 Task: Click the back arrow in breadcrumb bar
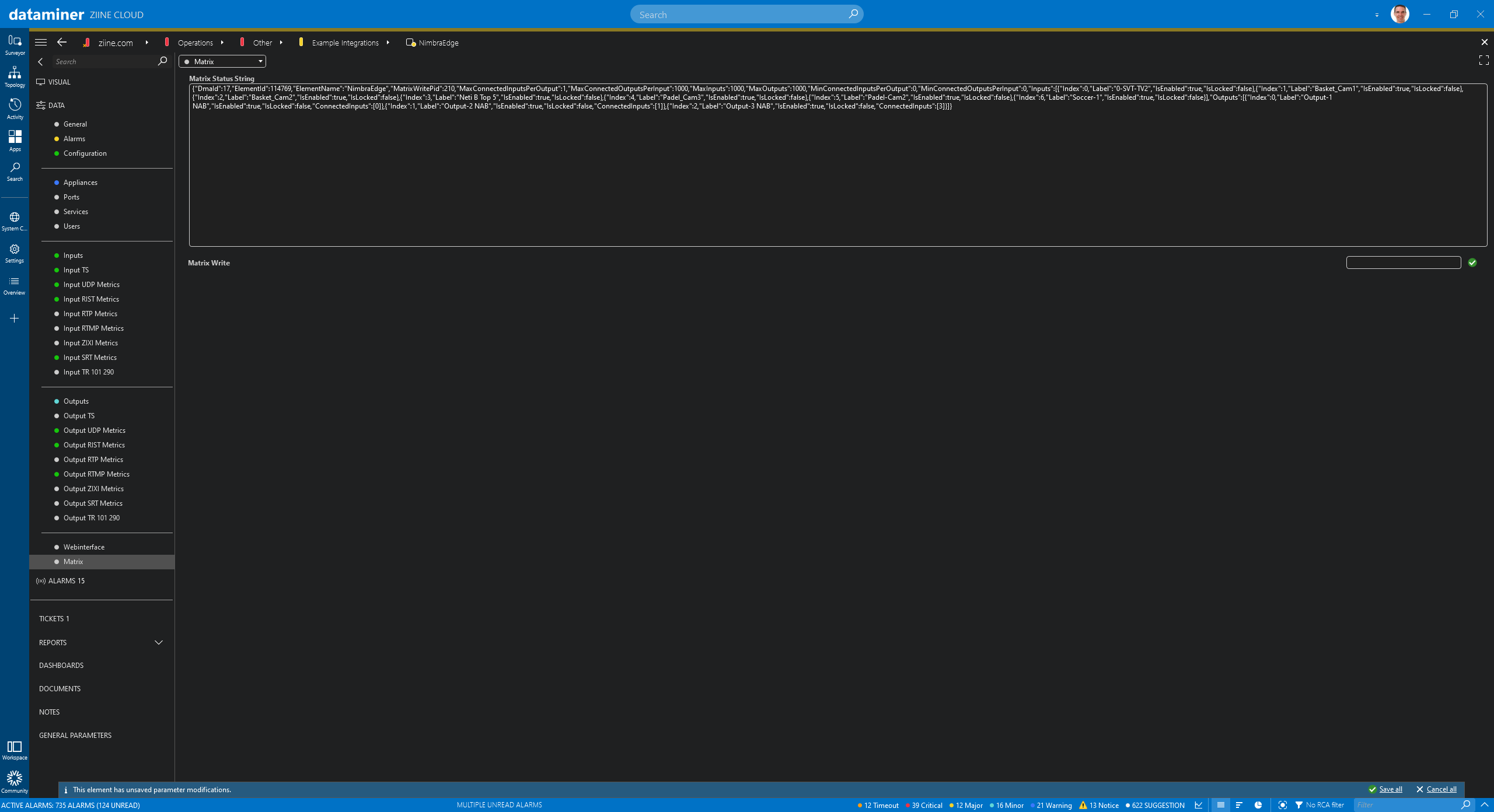point(62,43)
